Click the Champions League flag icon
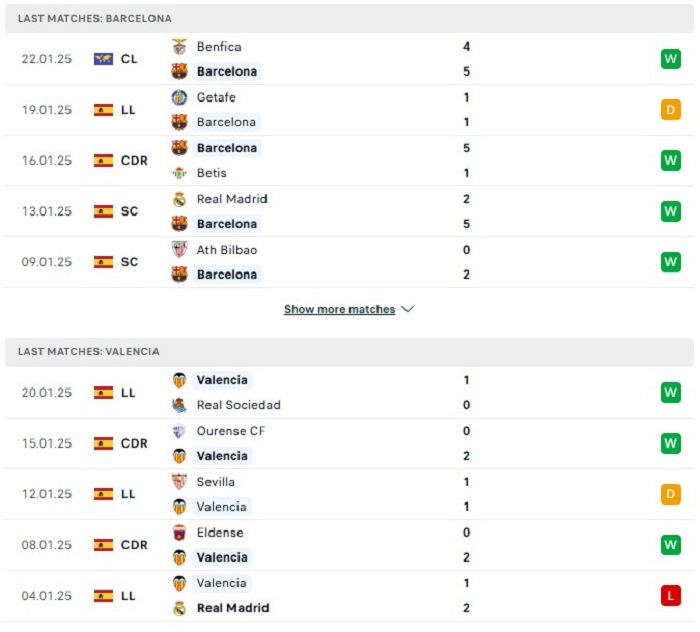 coord(103,59)
